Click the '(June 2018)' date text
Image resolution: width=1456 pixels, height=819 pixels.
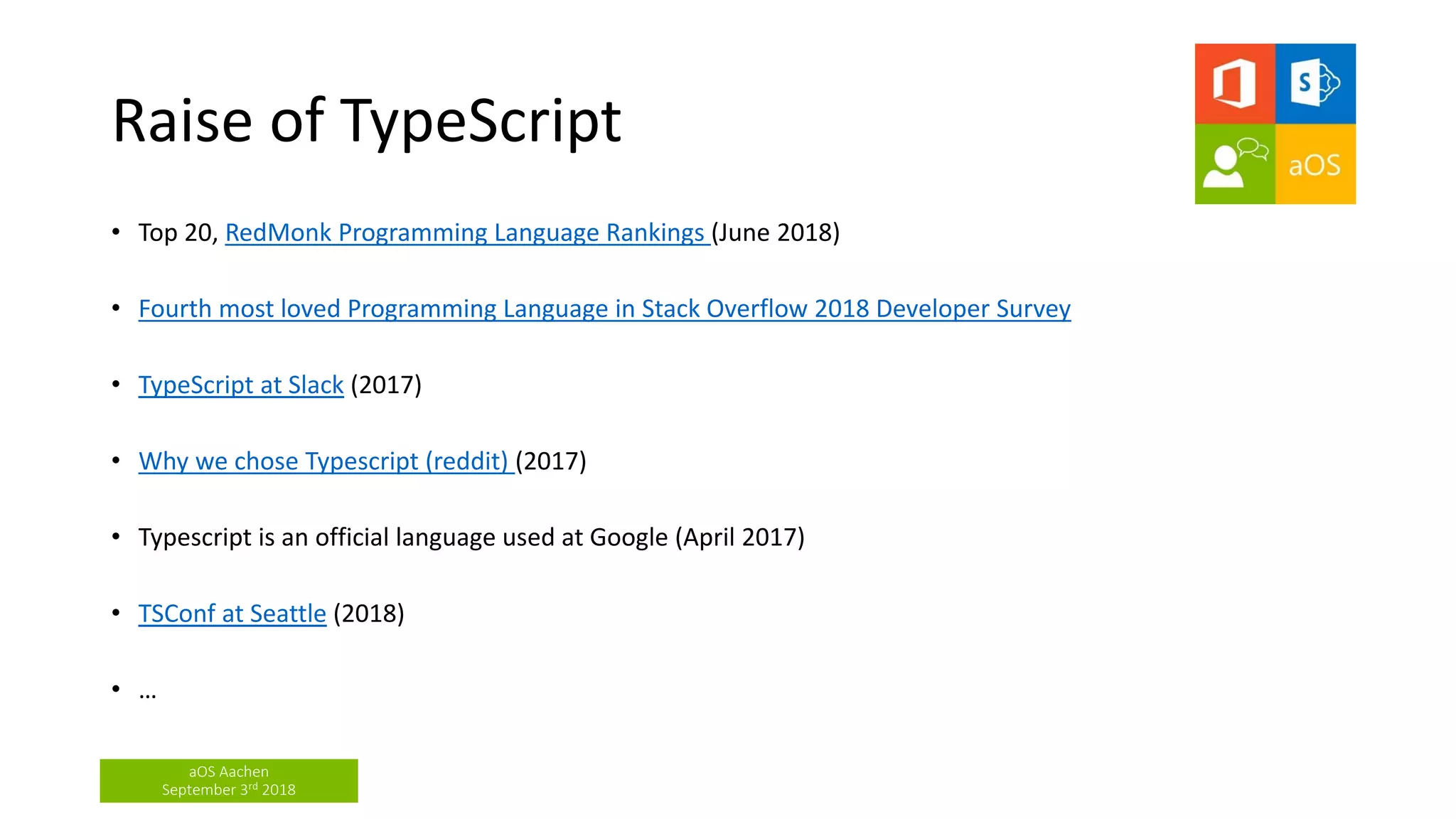[776, 232]
